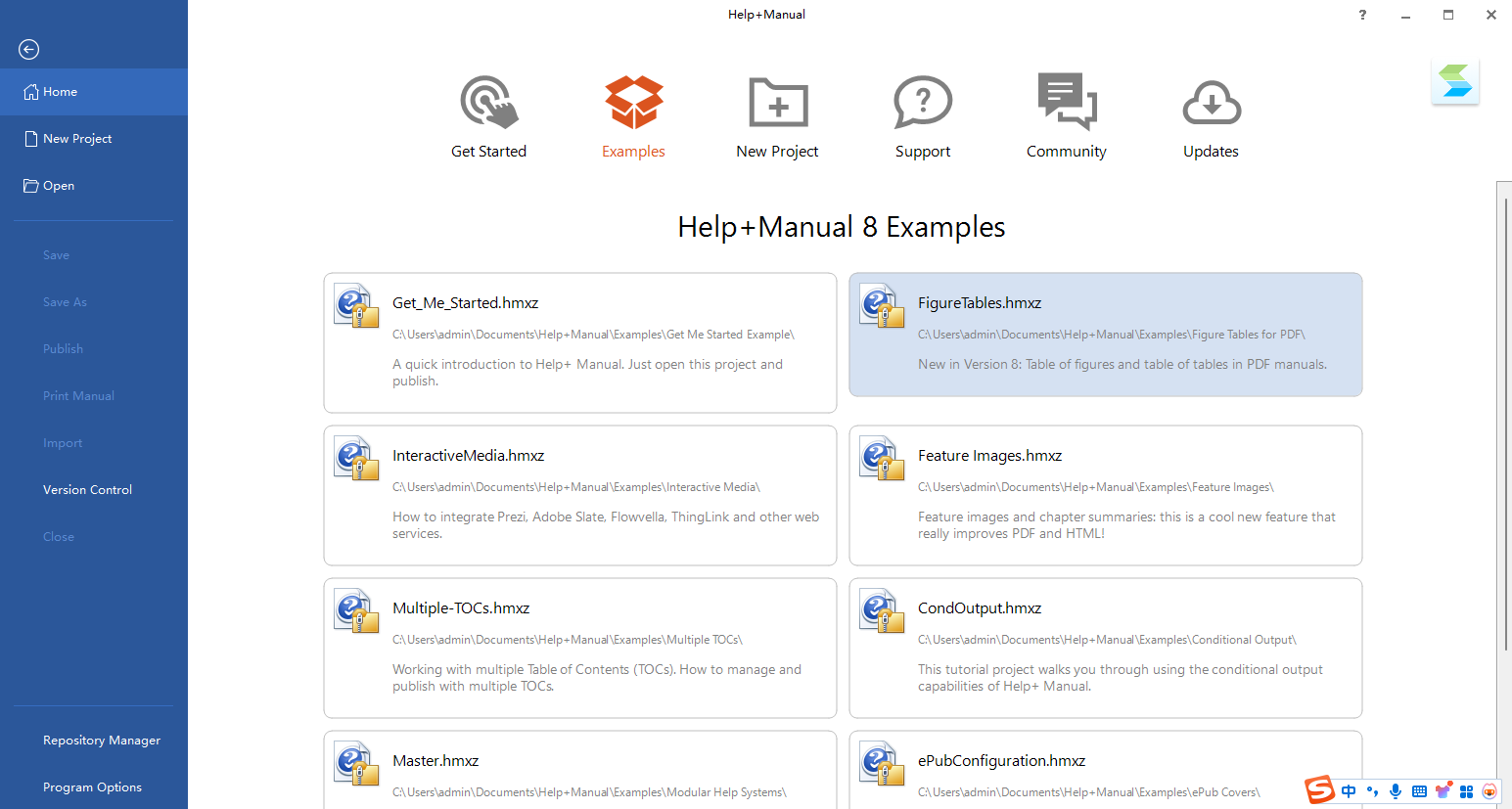Select Home in the sidebar

click(94, 92)
